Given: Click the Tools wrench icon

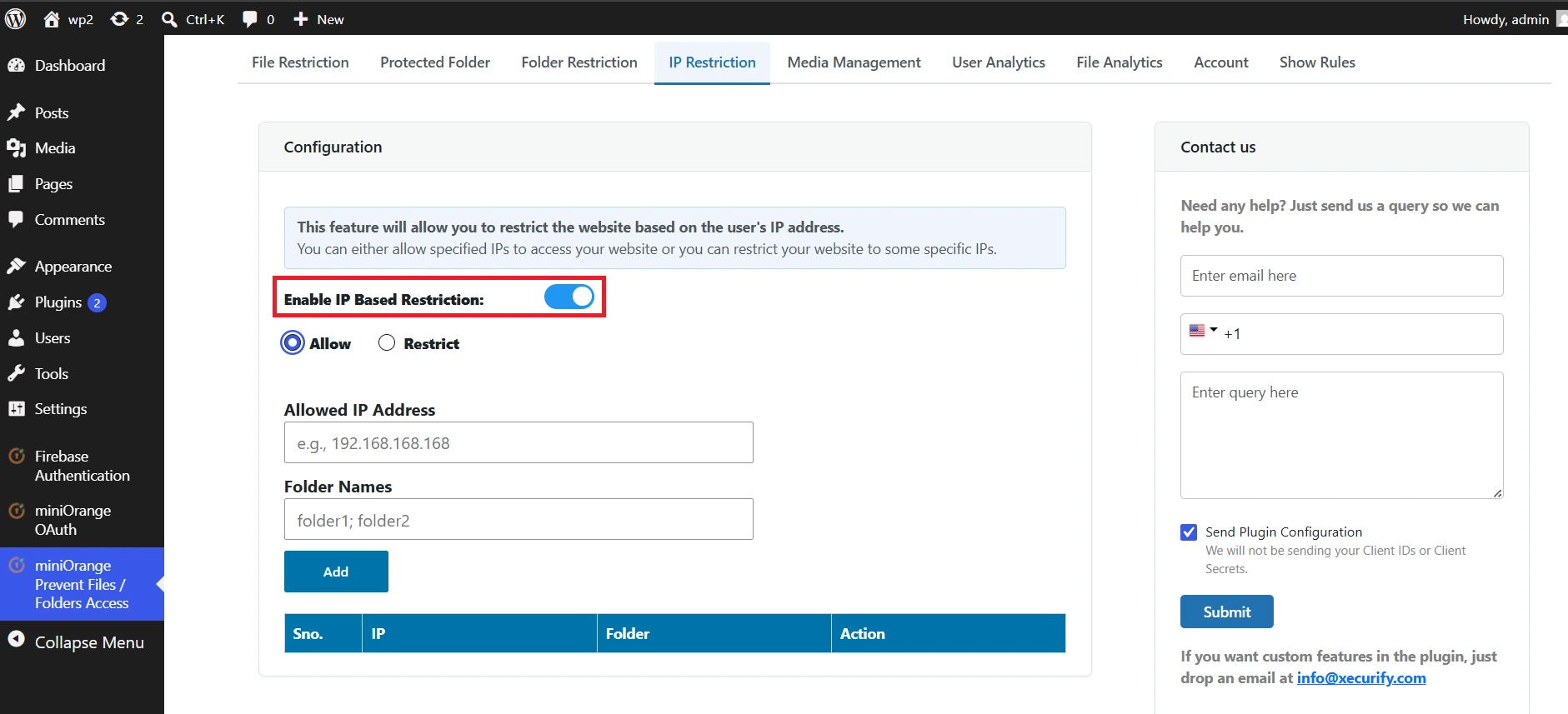Looking at the screenshot, I should (x=16, y=373).
